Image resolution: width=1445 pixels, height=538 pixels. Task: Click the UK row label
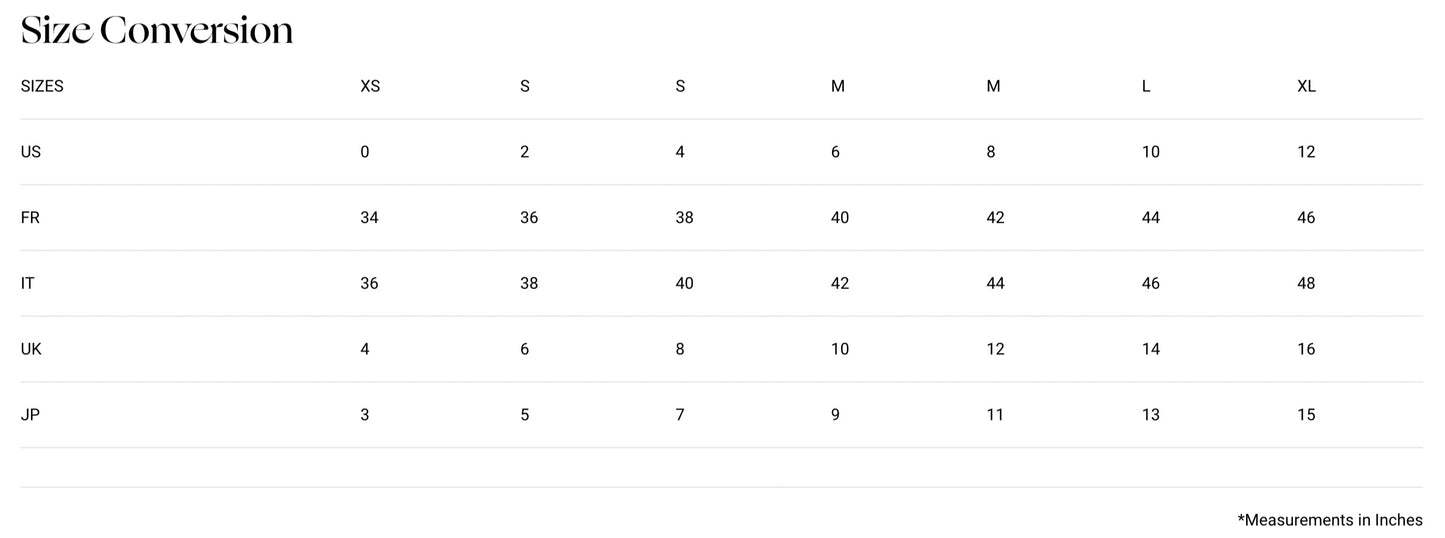coord(31,349)
